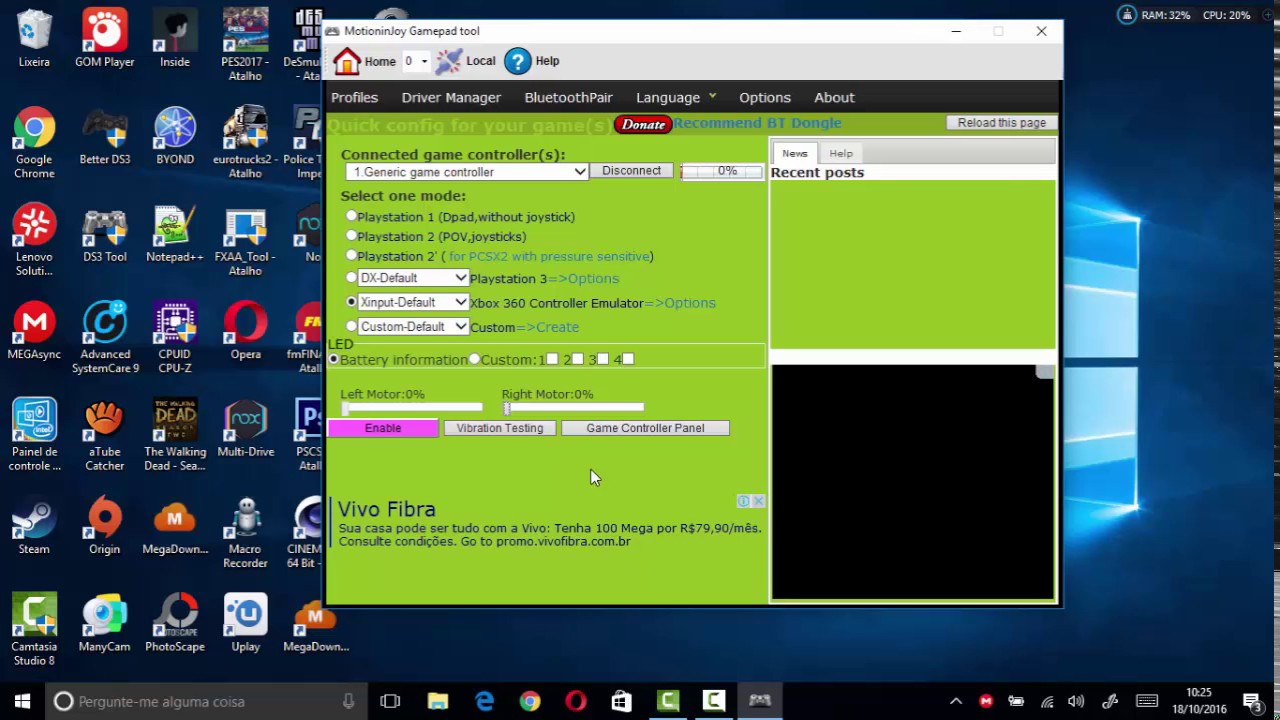
Task: Select the Playstation 3 mode radio button
Action: 351,277
